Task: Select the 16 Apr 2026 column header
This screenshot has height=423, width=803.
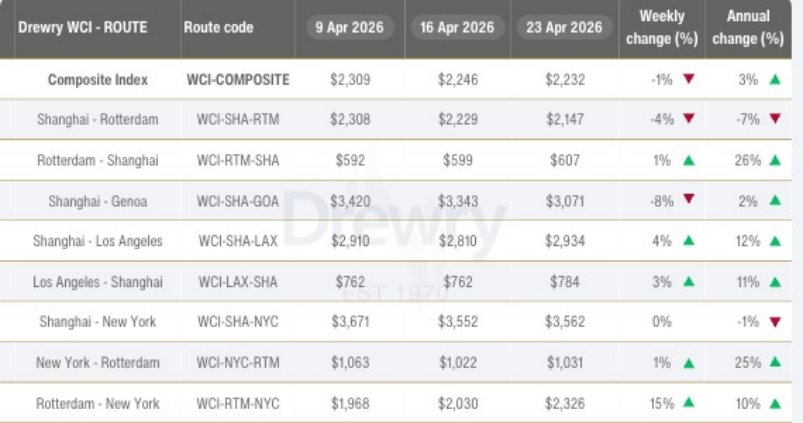Action: [456, 28]
